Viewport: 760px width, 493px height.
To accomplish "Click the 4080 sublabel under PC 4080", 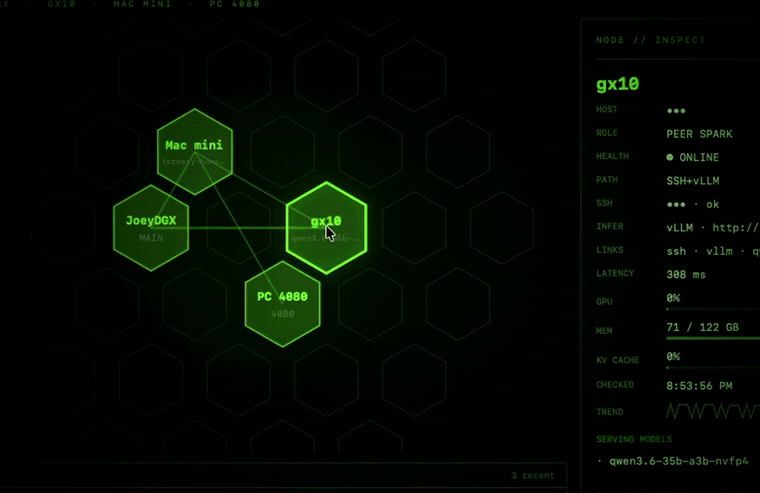I will point(283,314).
